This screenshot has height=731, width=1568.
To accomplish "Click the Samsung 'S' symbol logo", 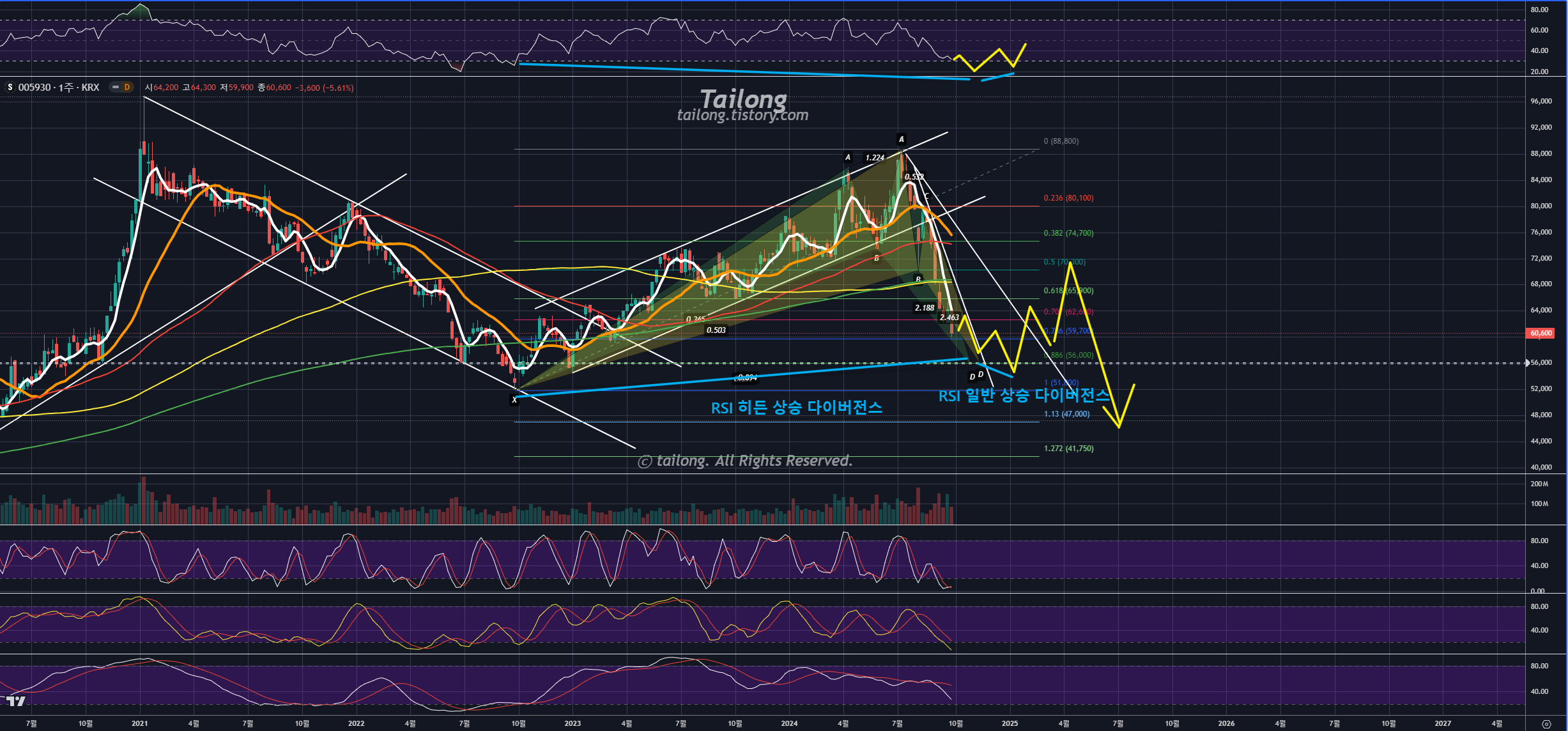I will [10, 88].
